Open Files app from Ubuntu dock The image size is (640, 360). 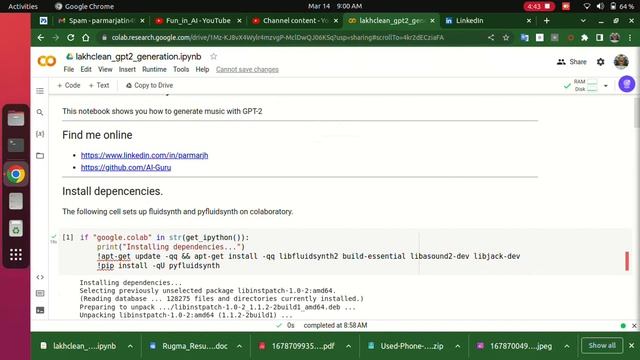[x=16, y=119]
